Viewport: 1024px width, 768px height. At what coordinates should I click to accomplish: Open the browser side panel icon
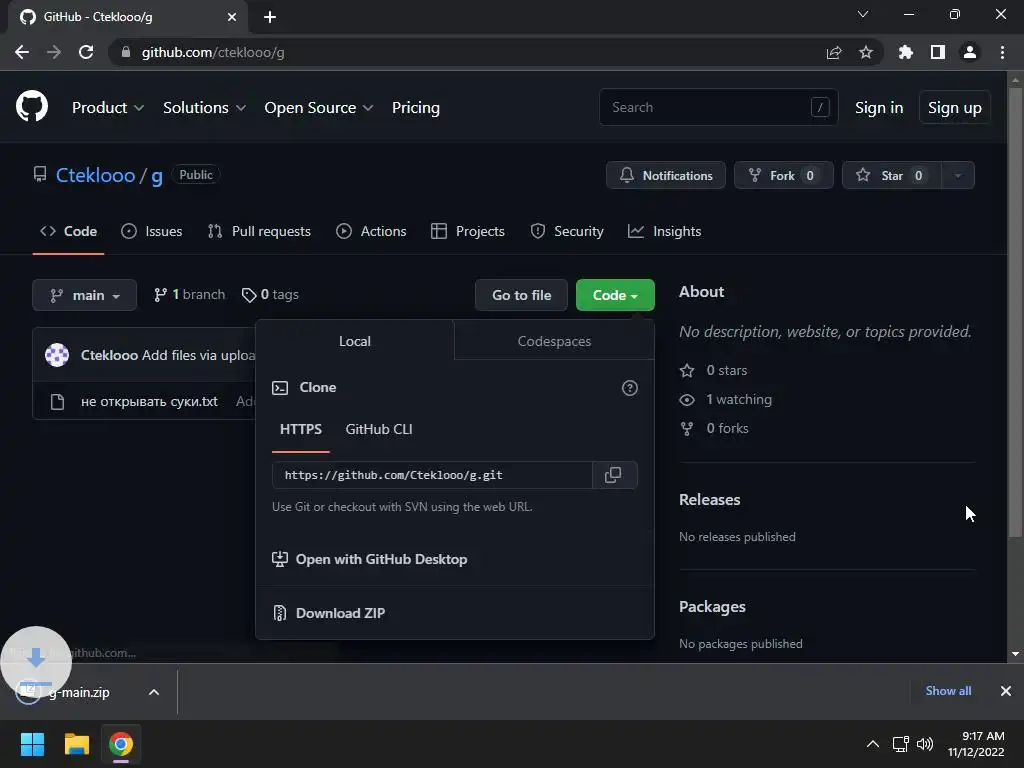pyautogui.click(x=937, y=52)
